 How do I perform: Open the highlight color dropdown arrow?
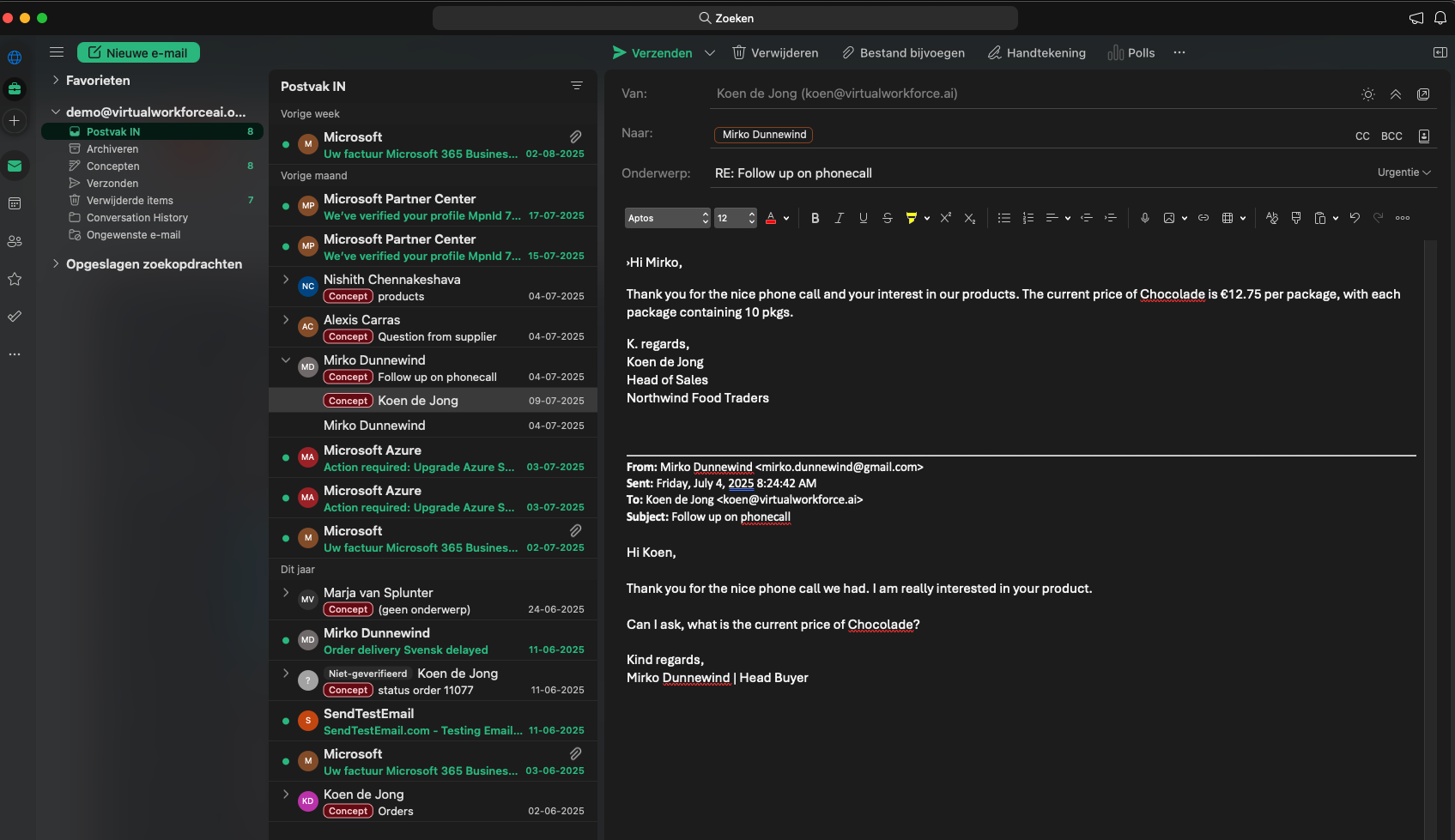tap(927, 218)
